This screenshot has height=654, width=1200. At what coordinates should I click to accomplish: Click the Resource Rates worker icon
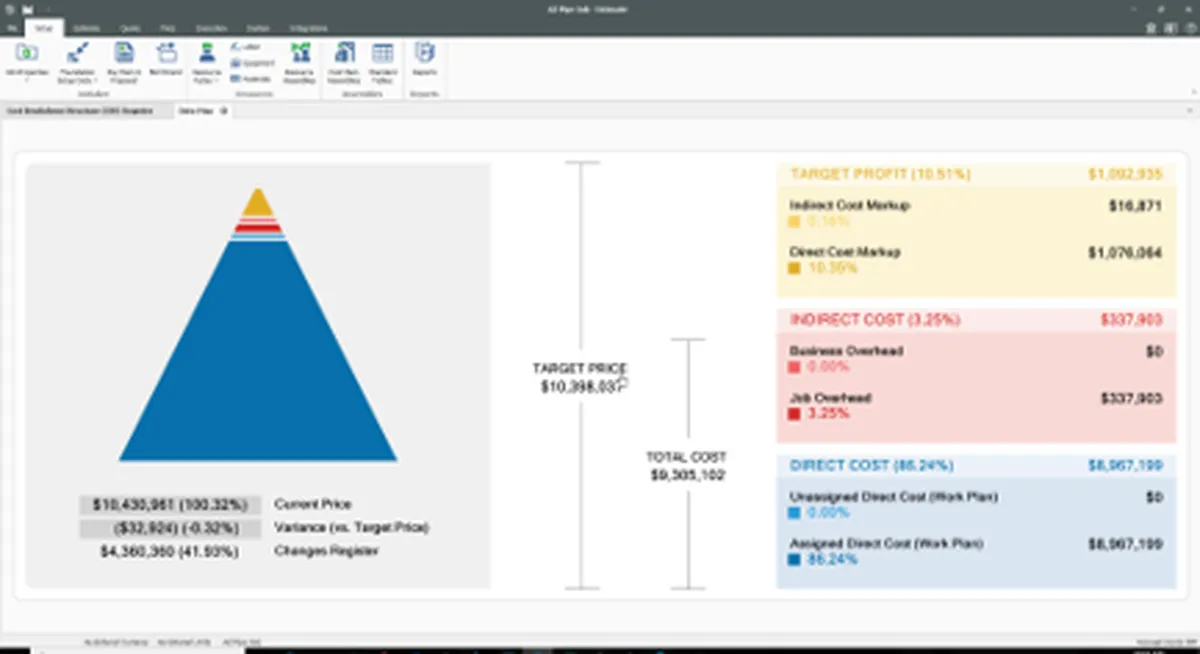point(207,53)
